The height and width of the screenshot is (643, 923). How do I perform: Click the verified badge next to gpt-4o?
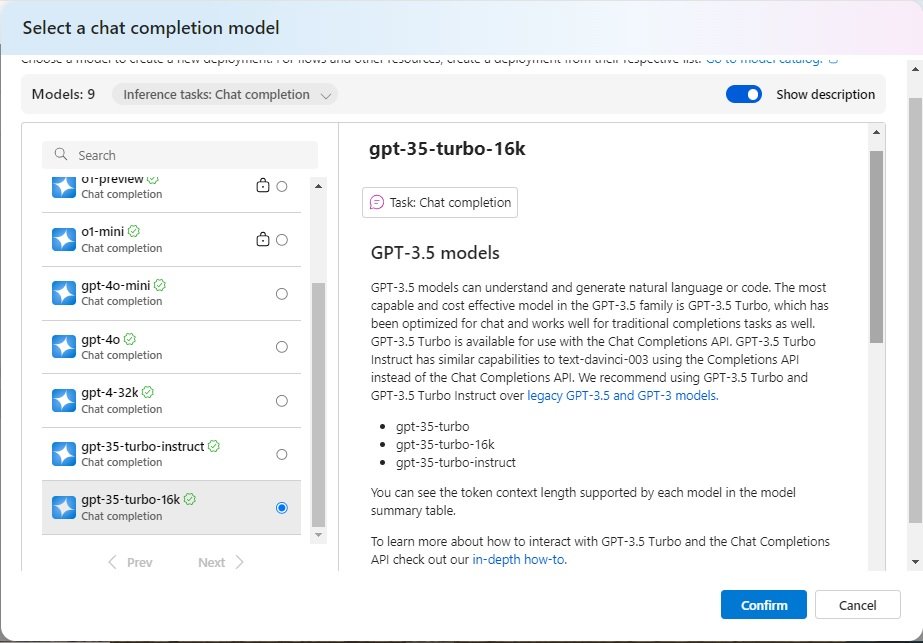[x=130, y=339]
